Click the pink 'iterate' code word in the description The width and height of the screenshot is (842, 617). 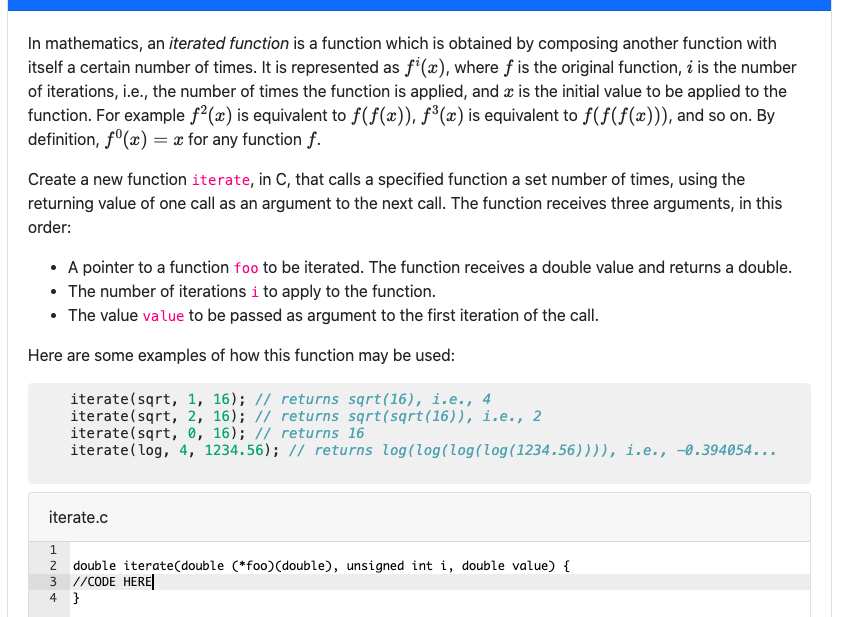(221, 180)
